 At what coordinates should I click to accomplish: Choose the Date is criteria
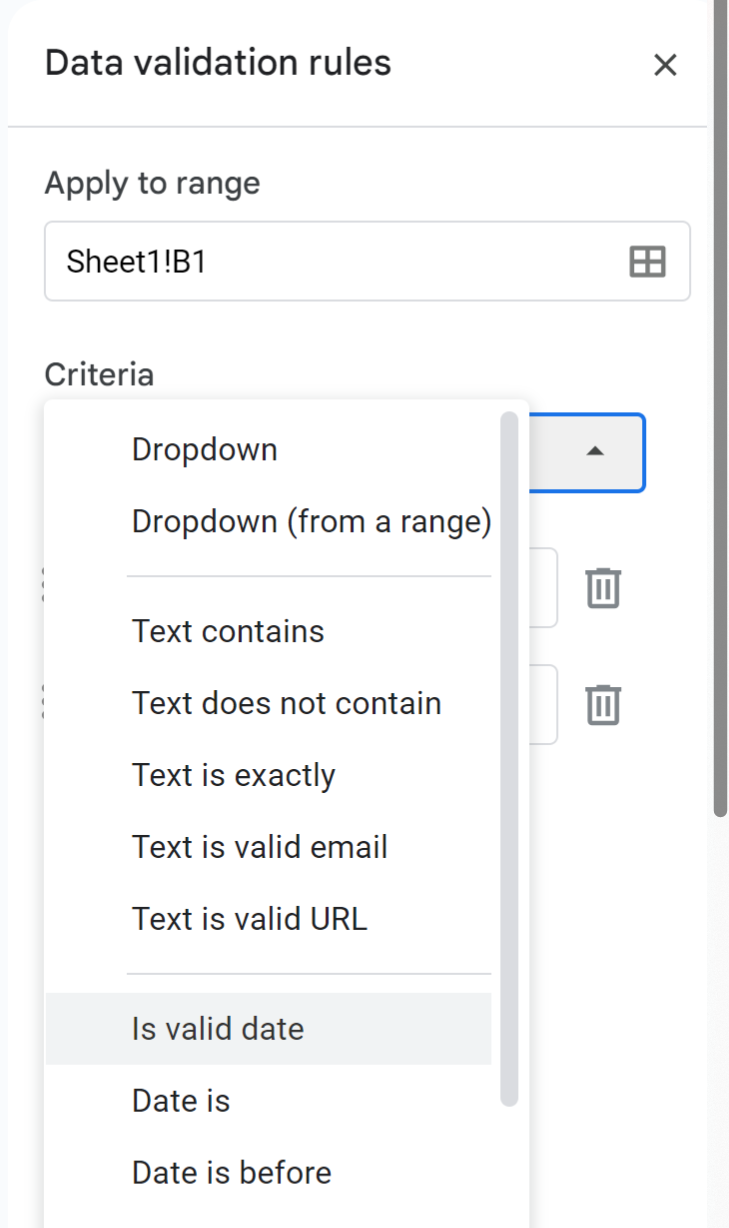(180, 1100)
